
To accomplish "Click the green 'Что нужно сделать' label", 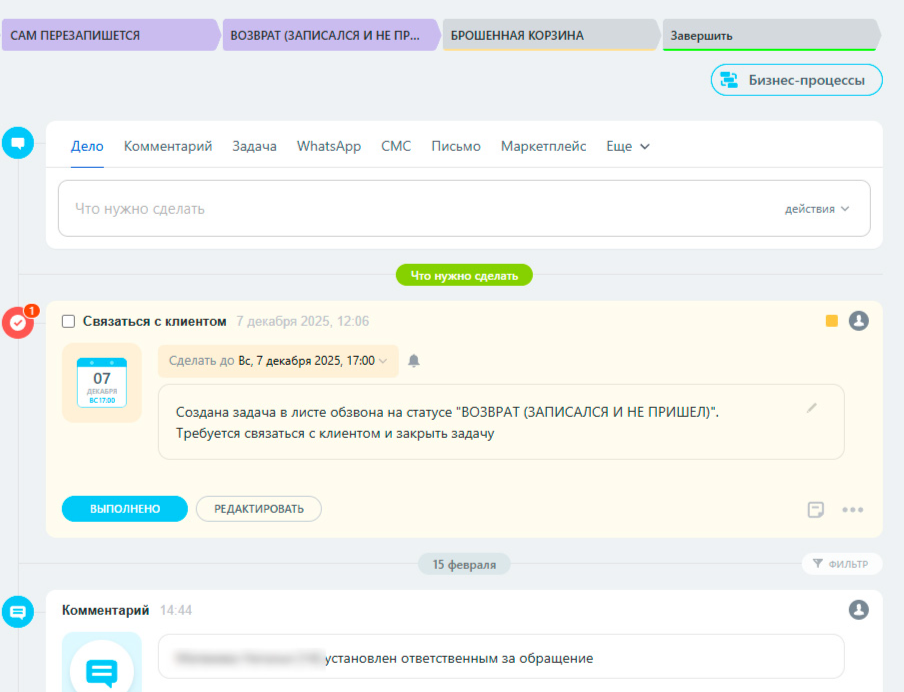I will point(464,276).
